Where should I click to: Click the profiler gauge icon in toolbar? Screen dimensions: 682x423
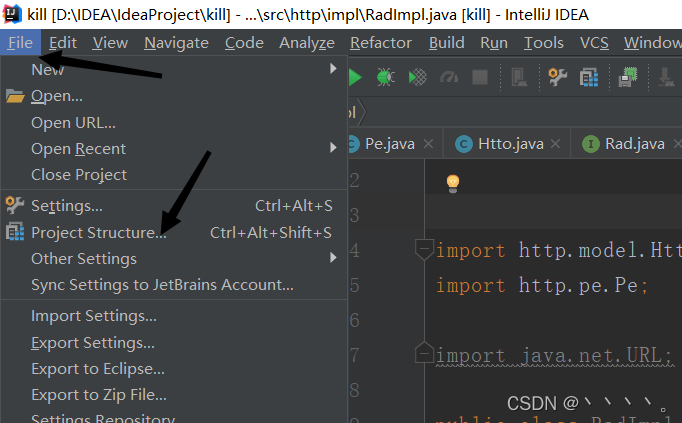point(449,77)
